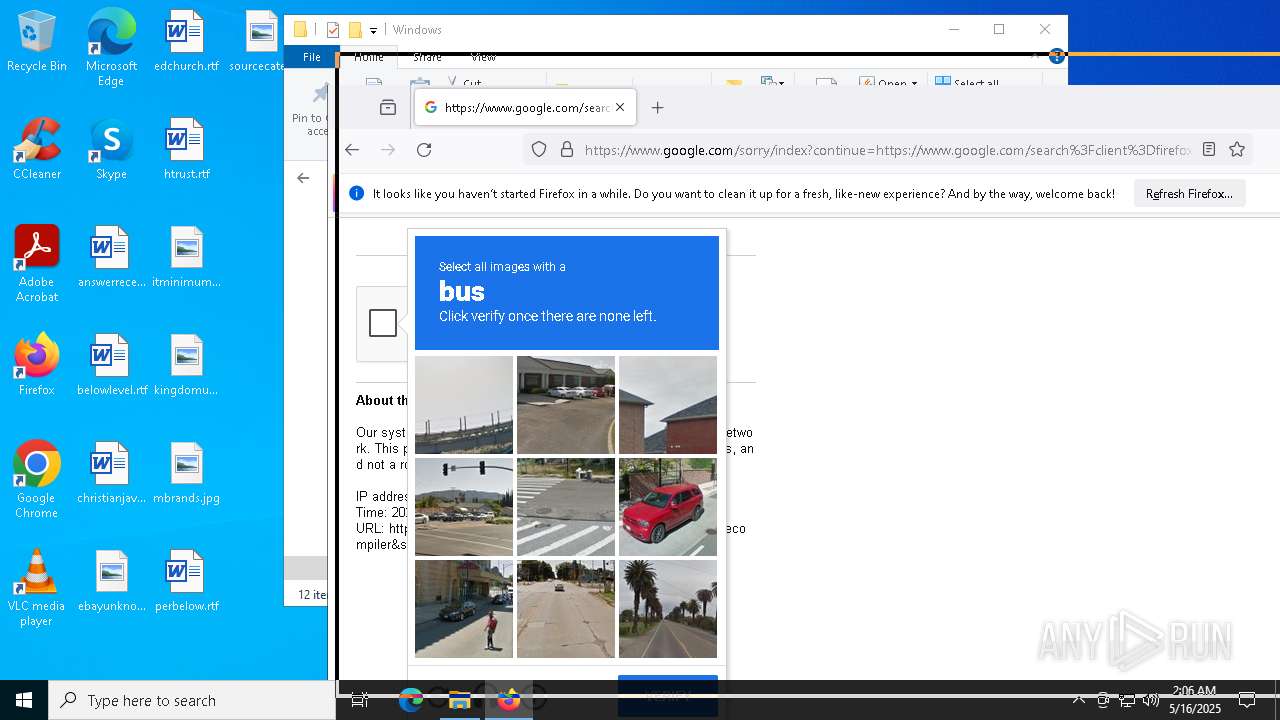Select htrust.rtf document on desktop

click(x=186, y=149)
